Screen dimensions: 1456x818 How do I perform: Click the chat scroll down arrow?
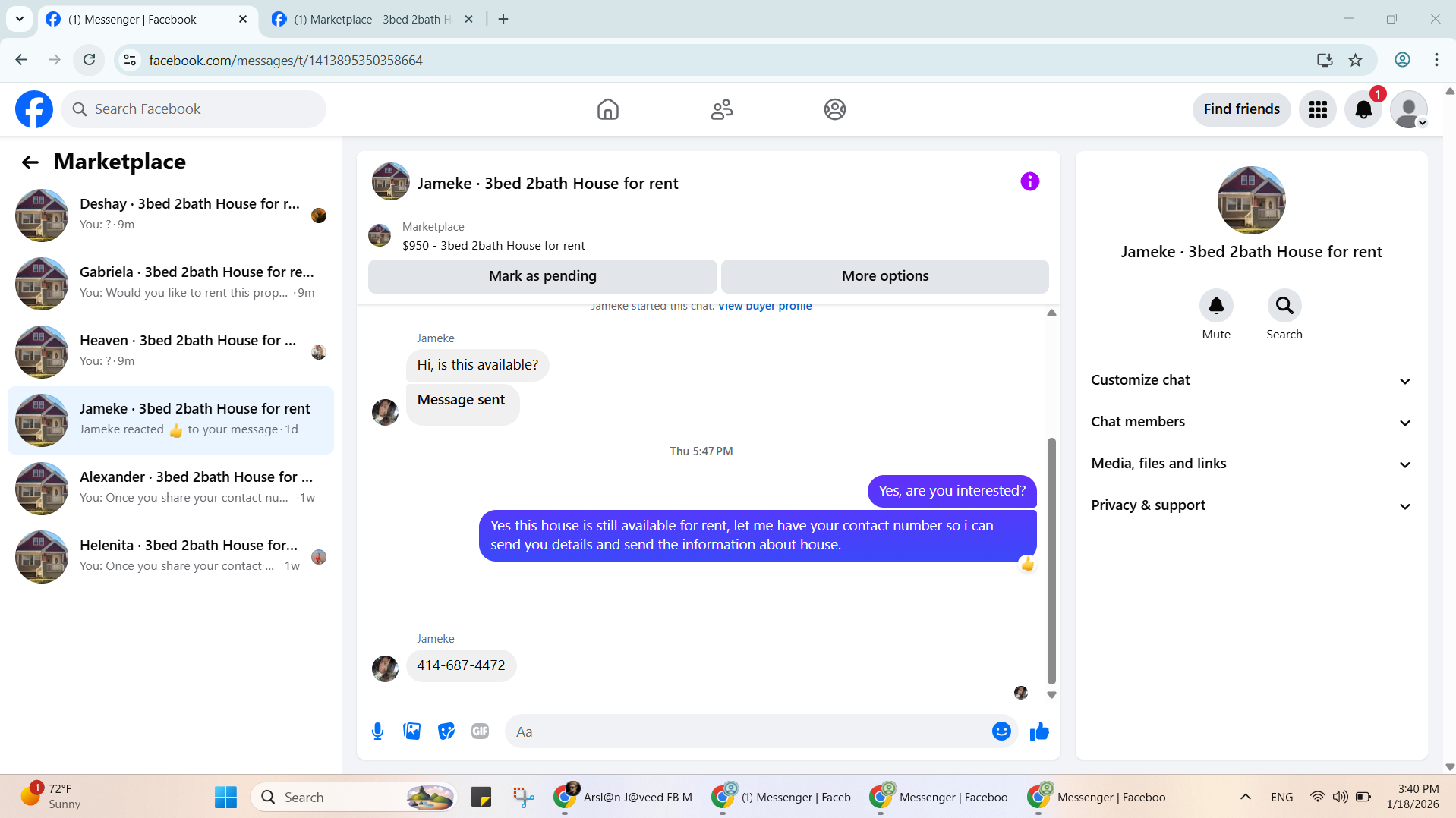(1051, 695)
